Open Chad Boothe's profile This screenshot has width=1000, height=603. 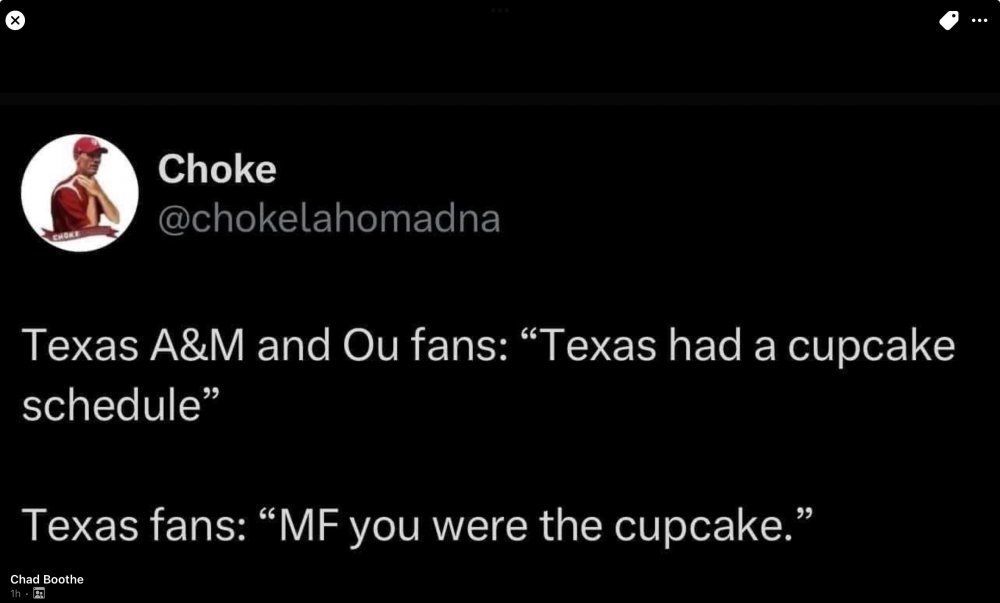pos(47,579)
